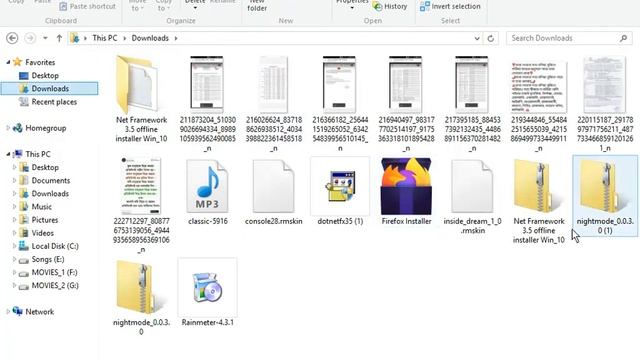This screenshot has width=640, height=360.
Task: Go back with the Back arrow button
Action: click(12, 38)
